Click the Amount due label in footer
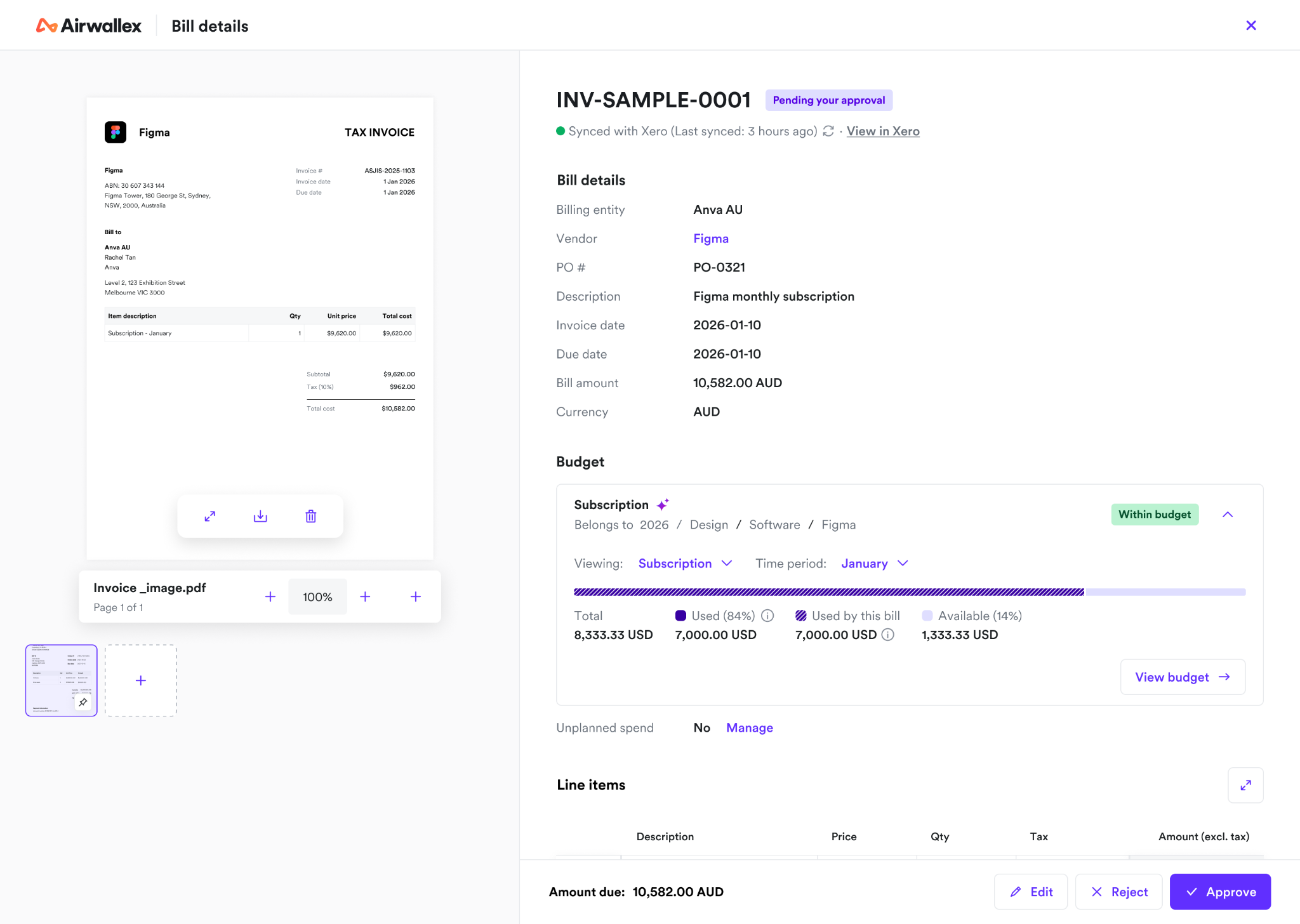Image resolution: width=1300 pixels, height=924 pixels. coord(587,892)
